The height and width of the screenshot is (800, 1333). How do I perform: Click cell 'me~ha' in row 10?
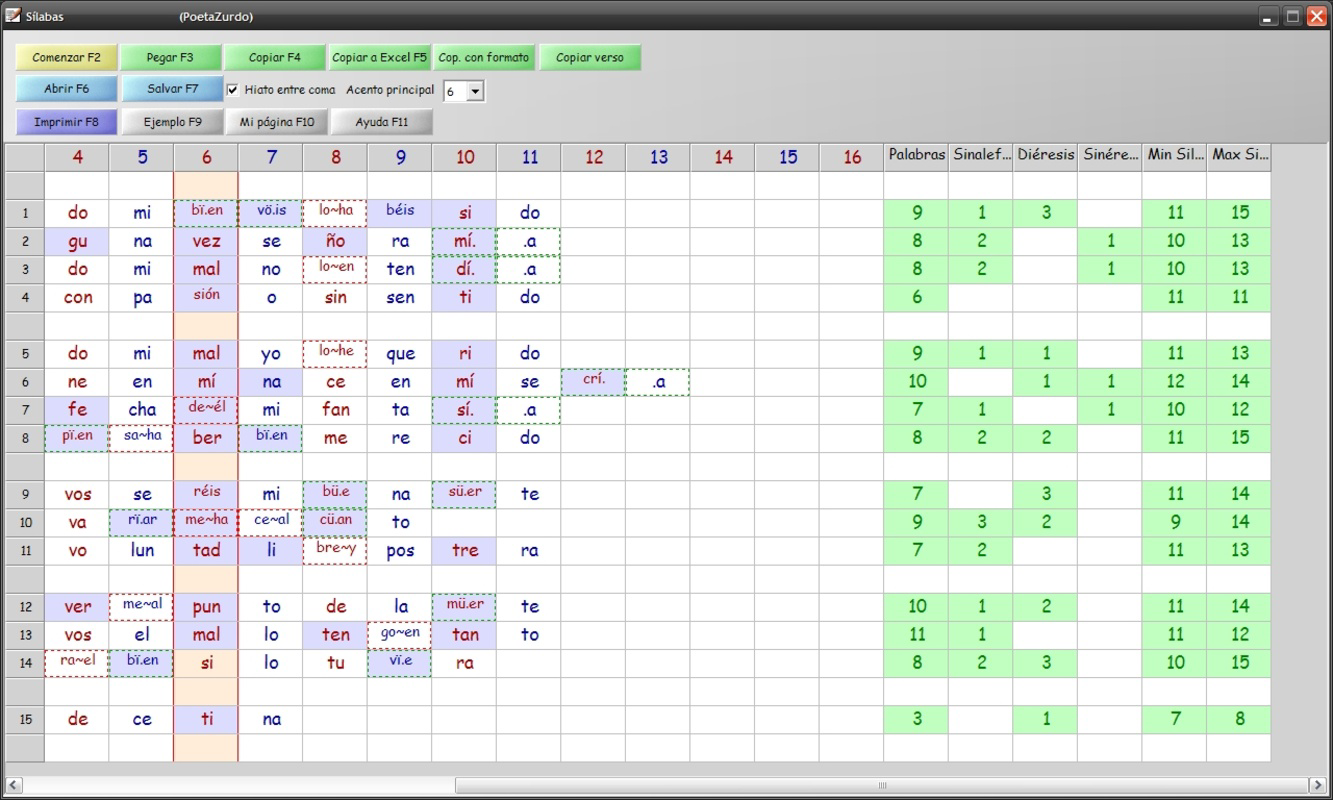coord(206,522)
